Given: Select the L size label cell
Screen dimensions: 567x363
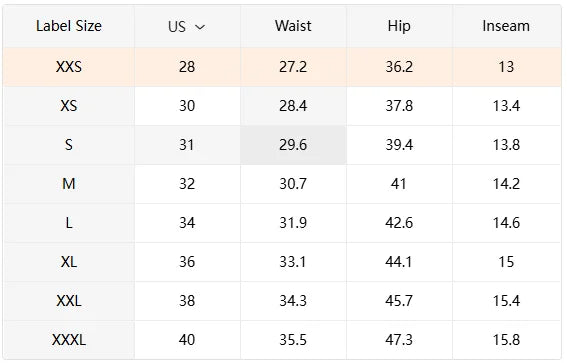Looking at the screenshot, I should (x=69, y=223).
